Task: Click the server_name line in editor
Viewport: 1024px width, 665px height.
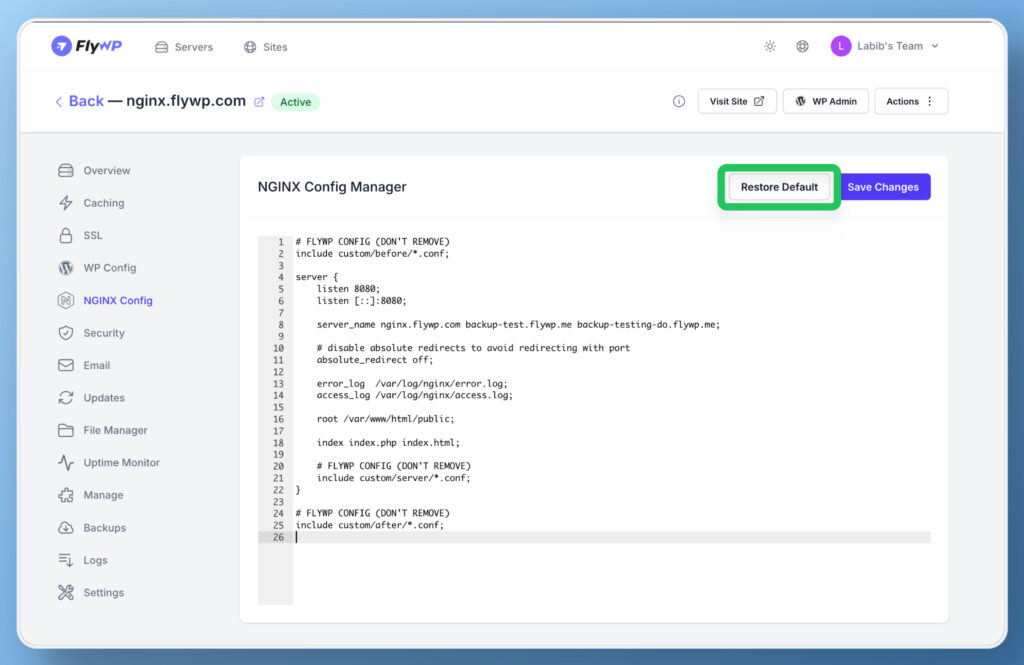Action: click(518, 325)
